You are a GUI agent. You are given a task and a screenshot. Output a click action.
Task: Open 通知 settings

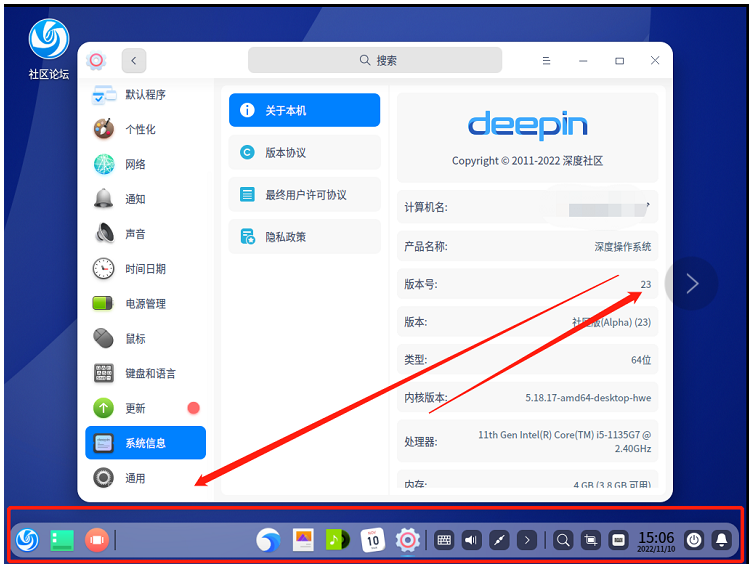pos(145,199)
